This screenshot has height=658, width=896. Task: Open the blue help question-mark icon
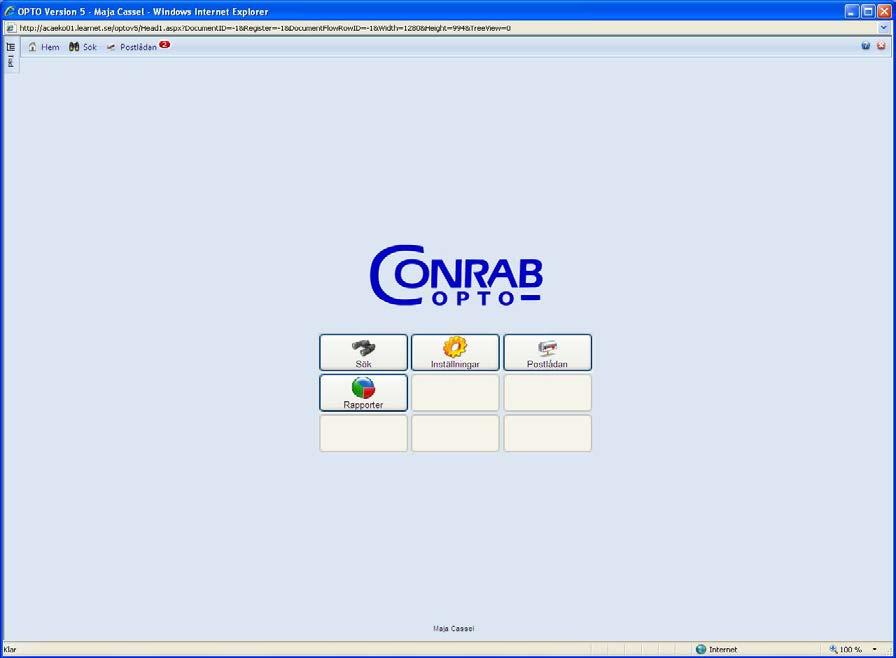click(x=866, y=46)
